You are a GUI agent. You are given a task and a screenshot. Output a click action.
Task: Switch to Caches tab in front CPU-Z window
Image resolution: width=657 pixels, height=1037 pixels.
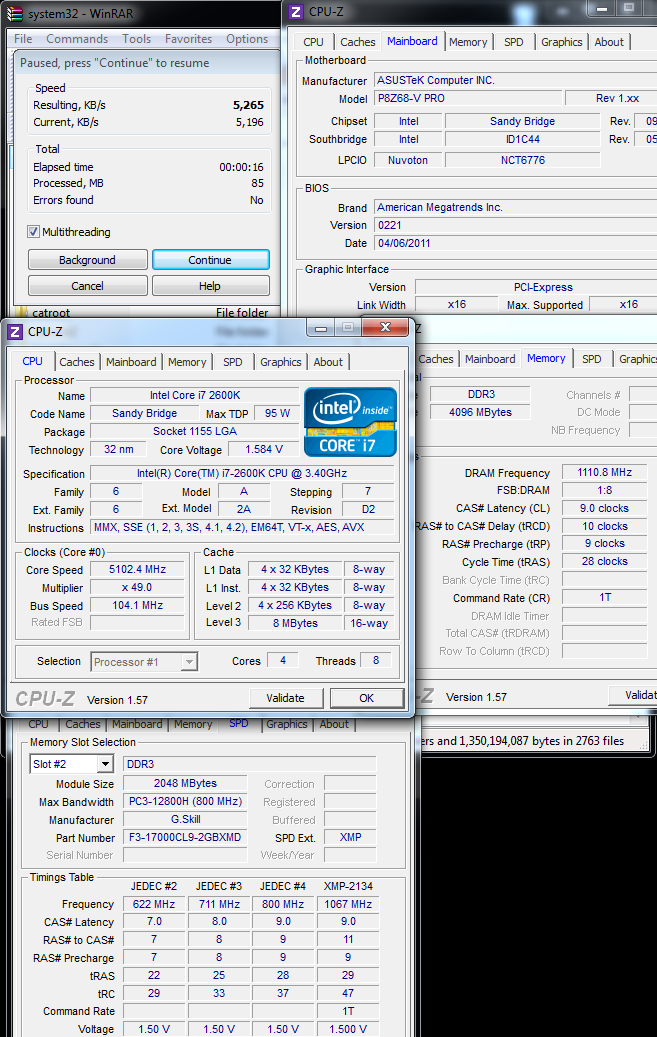click(x=77, y=362)
